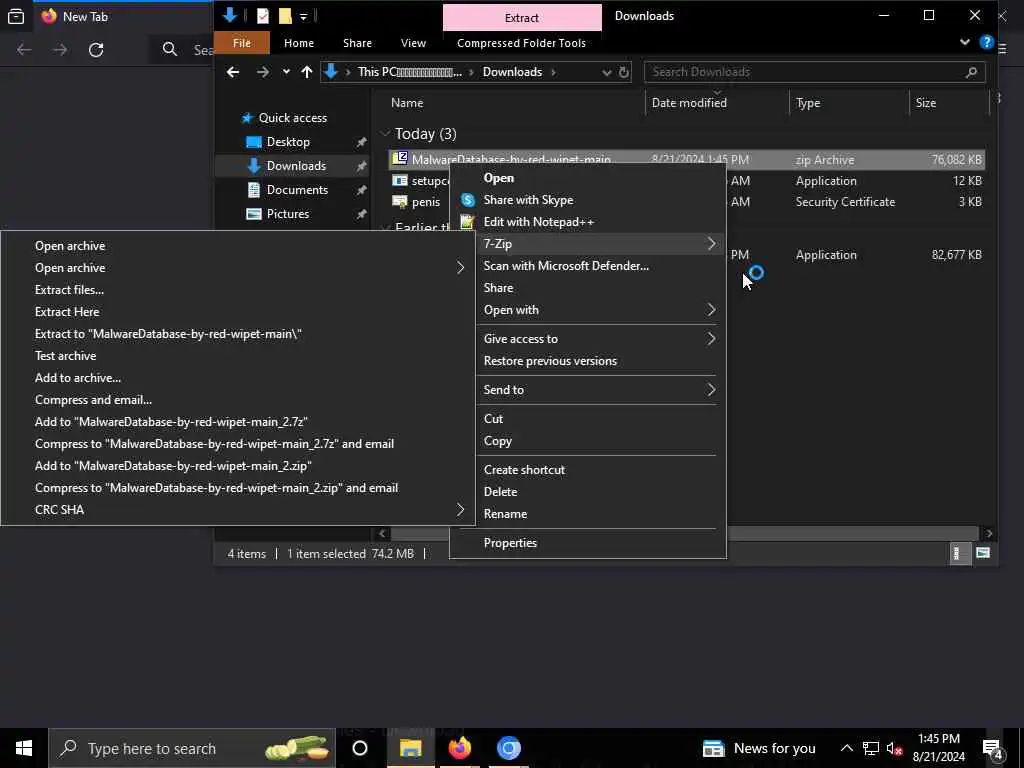Open Explorer help question mark icon
1024x768 pixels.
pos(986,42)
